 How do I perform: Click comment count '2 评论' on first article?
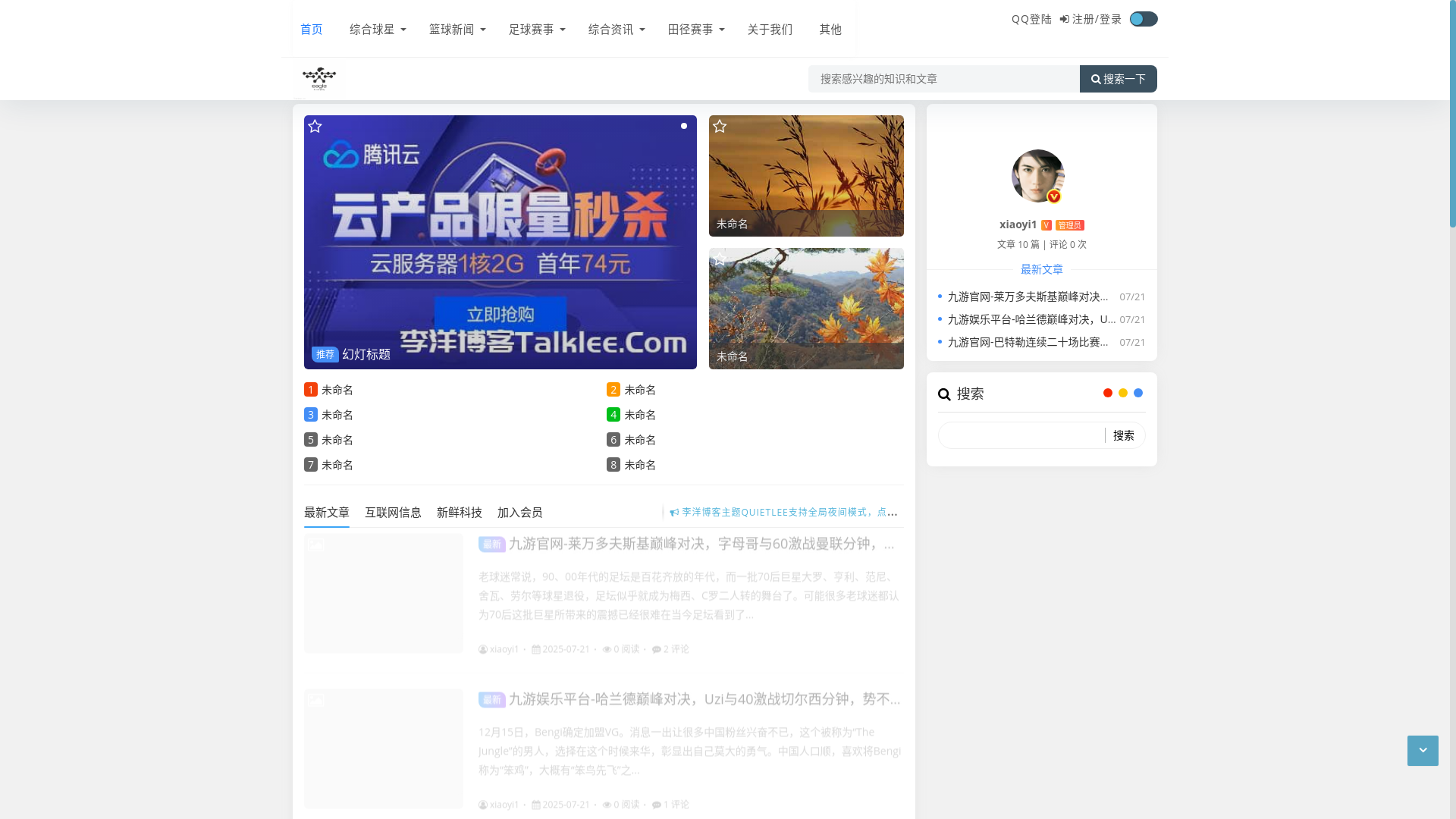[670, 649]
